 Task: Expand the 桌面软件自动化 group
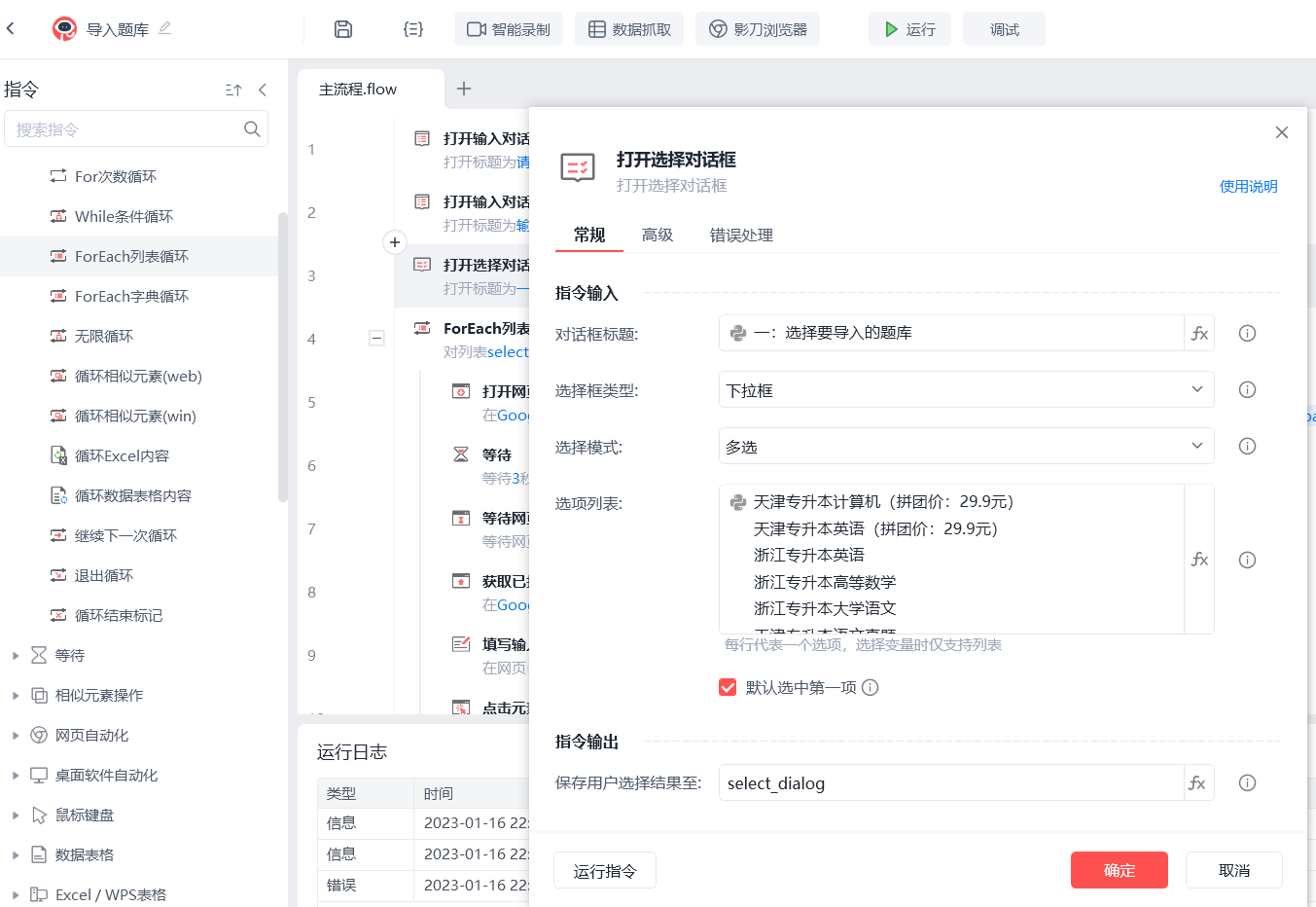[16, 776]
